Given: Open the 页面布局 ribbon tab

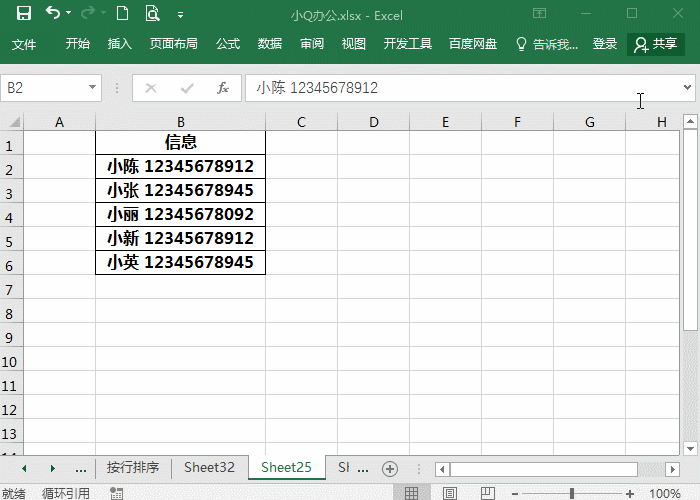Looking at the screenshot, I should pyautogui.click(x=174, y=44).
